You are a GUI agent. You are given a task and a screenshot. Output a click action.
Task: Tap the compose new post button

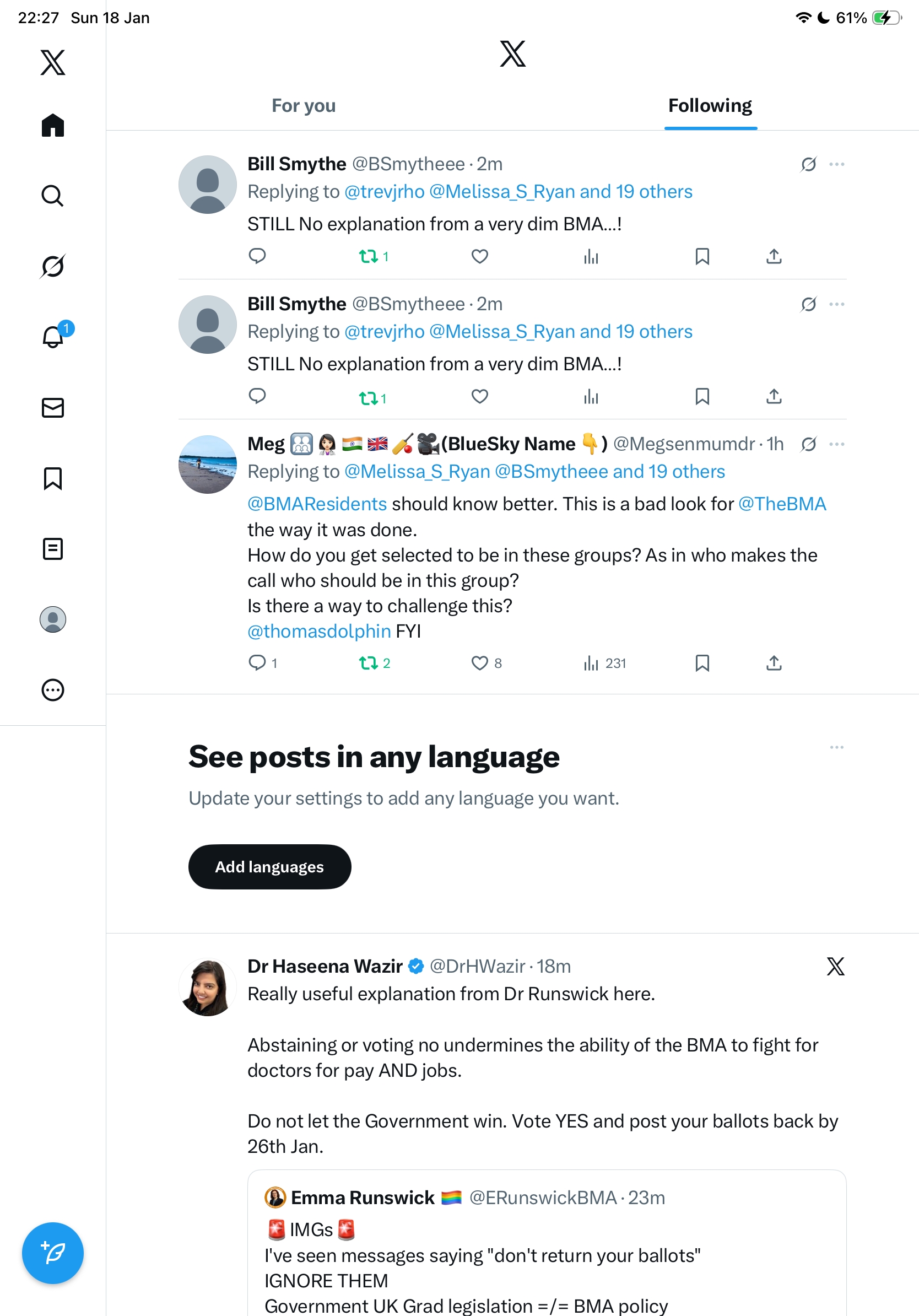[53, 1253]
